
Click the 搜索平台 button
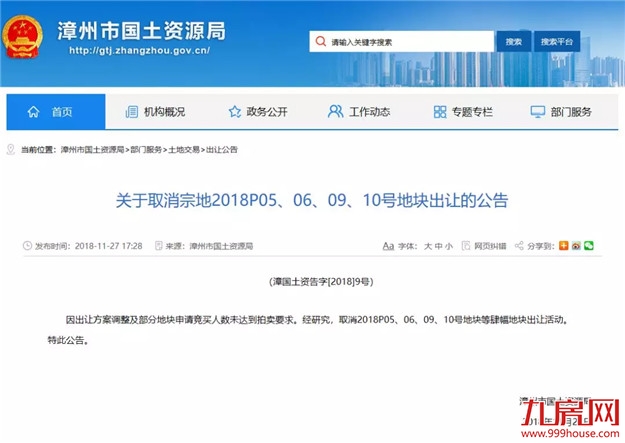click(x=557, y=41)
